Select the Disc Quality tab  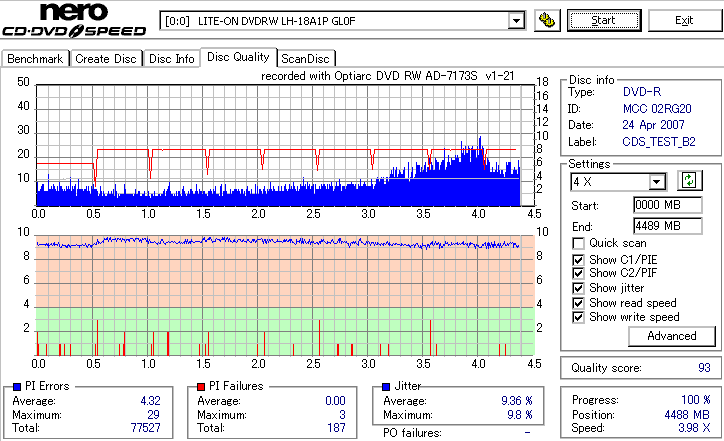coord(238,57)
